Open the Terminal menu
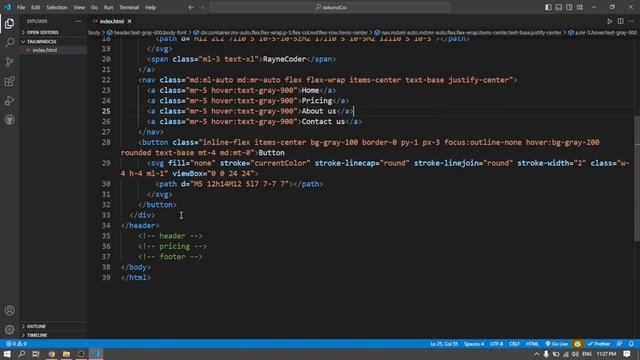Screen dimensions: 640x360 [x=129, y=7]
